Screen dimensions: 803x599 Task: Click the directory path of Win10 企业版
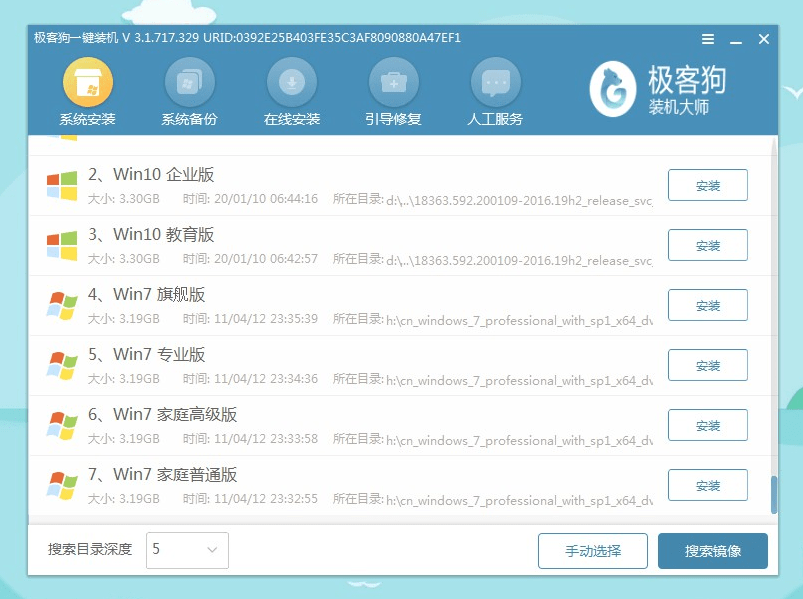[519, 200]
